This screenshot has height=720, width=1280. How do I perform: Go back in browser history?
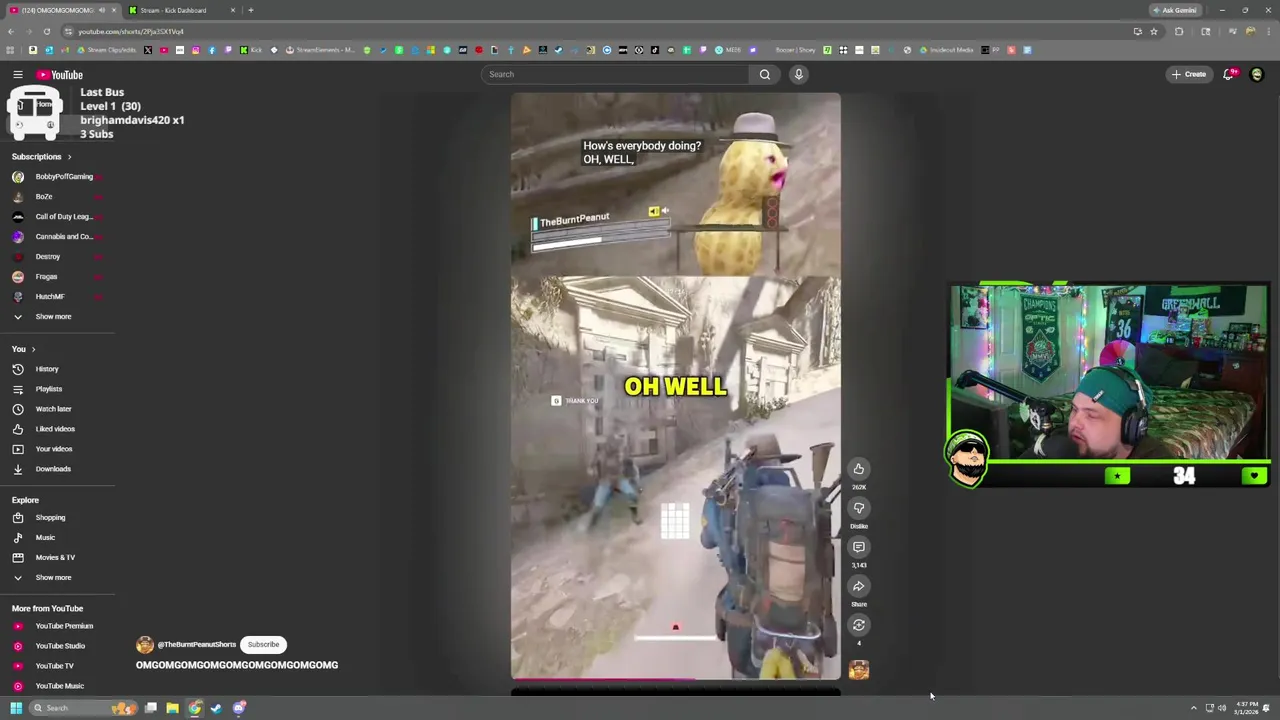(10, 31)
